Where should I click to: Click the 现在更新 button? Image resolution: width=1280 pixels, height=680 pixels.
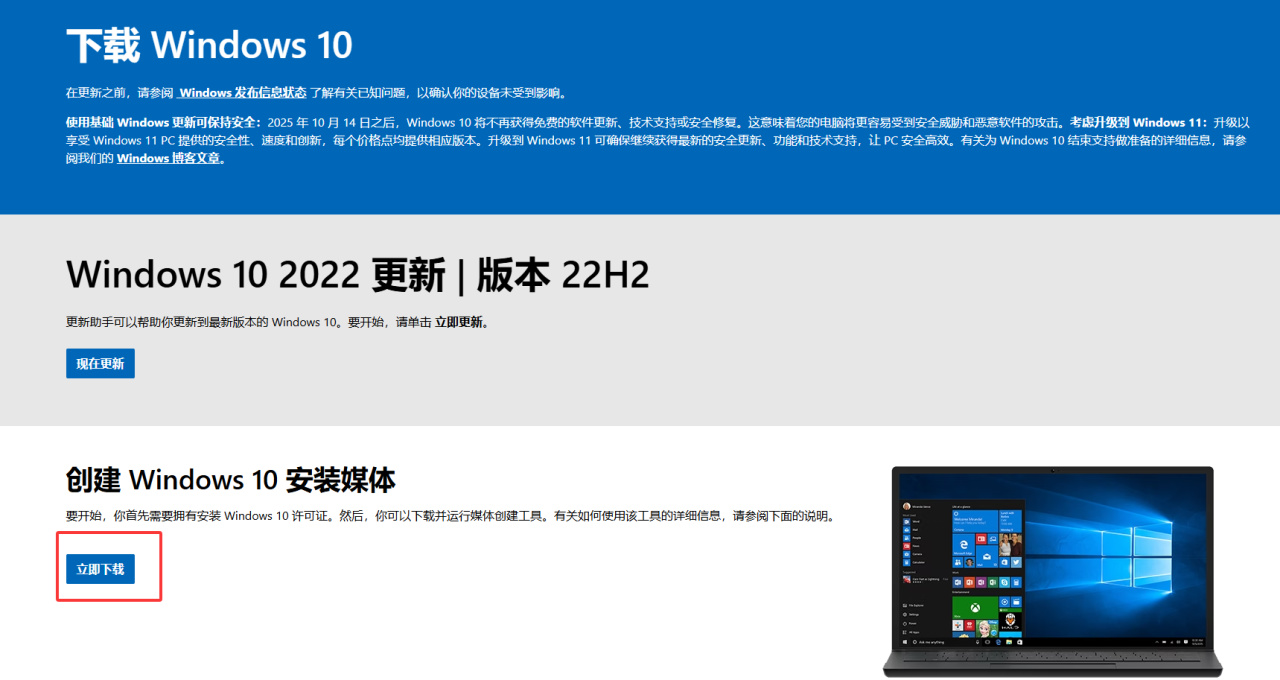tap(100, 363)
